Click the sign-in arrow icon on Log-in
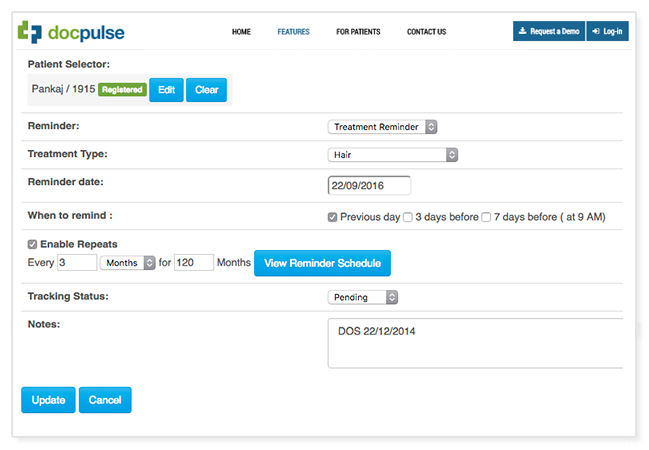 (x=596, y=31)
